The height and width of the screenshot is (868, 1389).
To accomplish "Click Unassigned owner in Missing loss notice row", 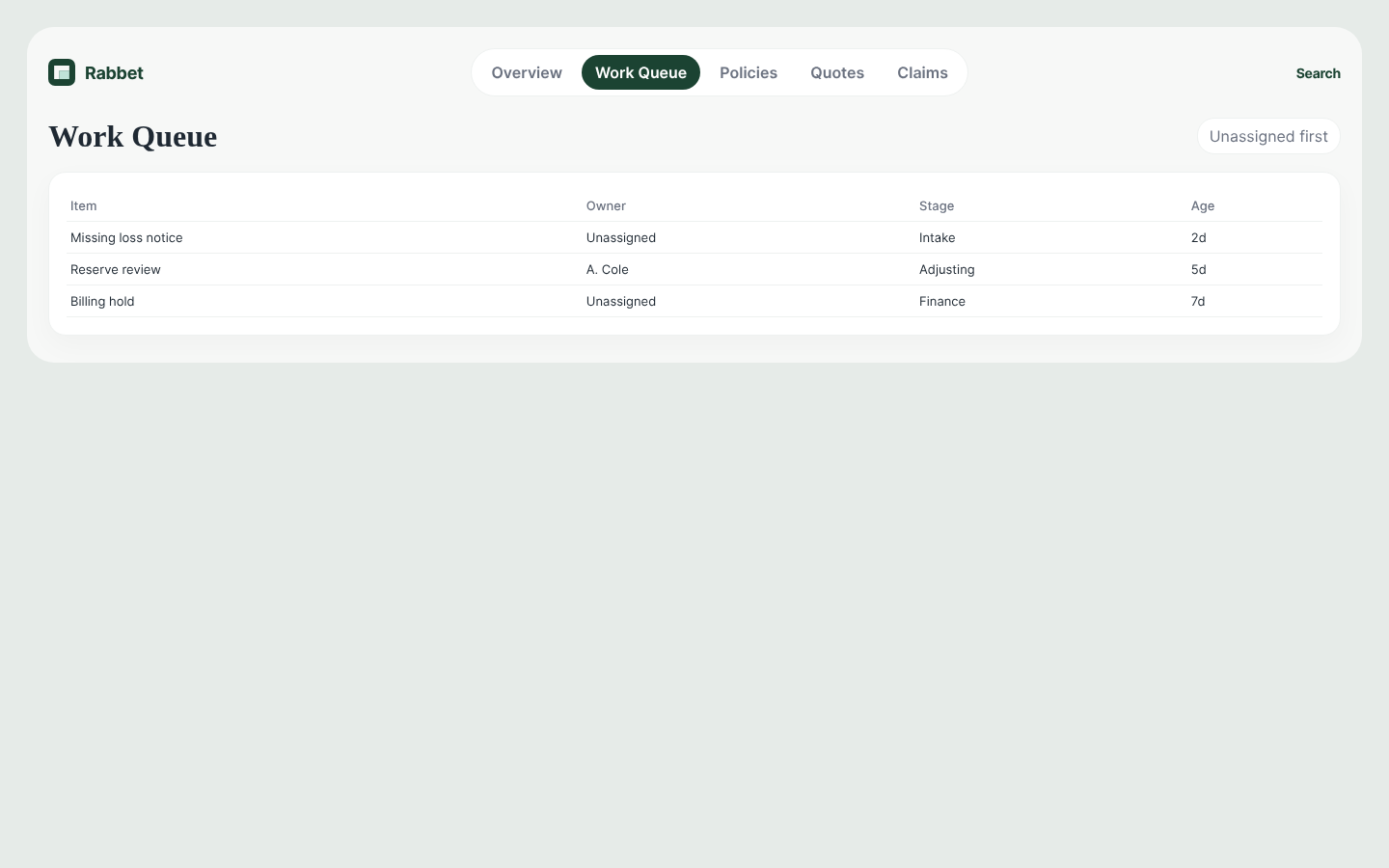I will (x=621, y=237).
